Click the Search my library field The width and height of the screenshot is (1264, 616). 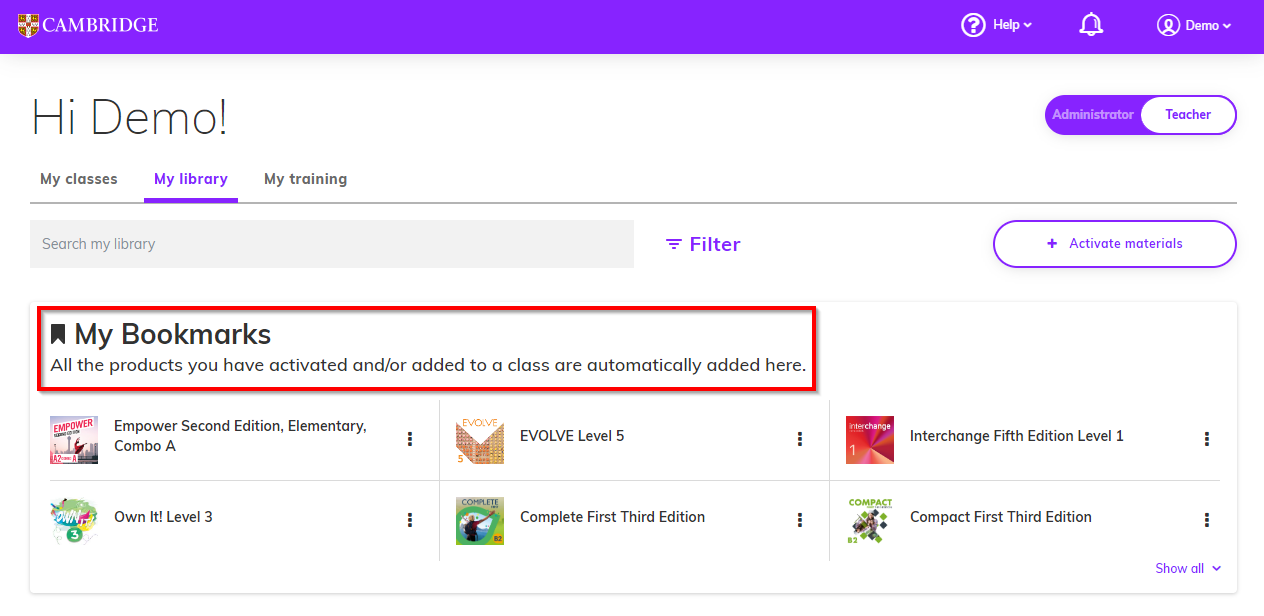tap(331, 244)
